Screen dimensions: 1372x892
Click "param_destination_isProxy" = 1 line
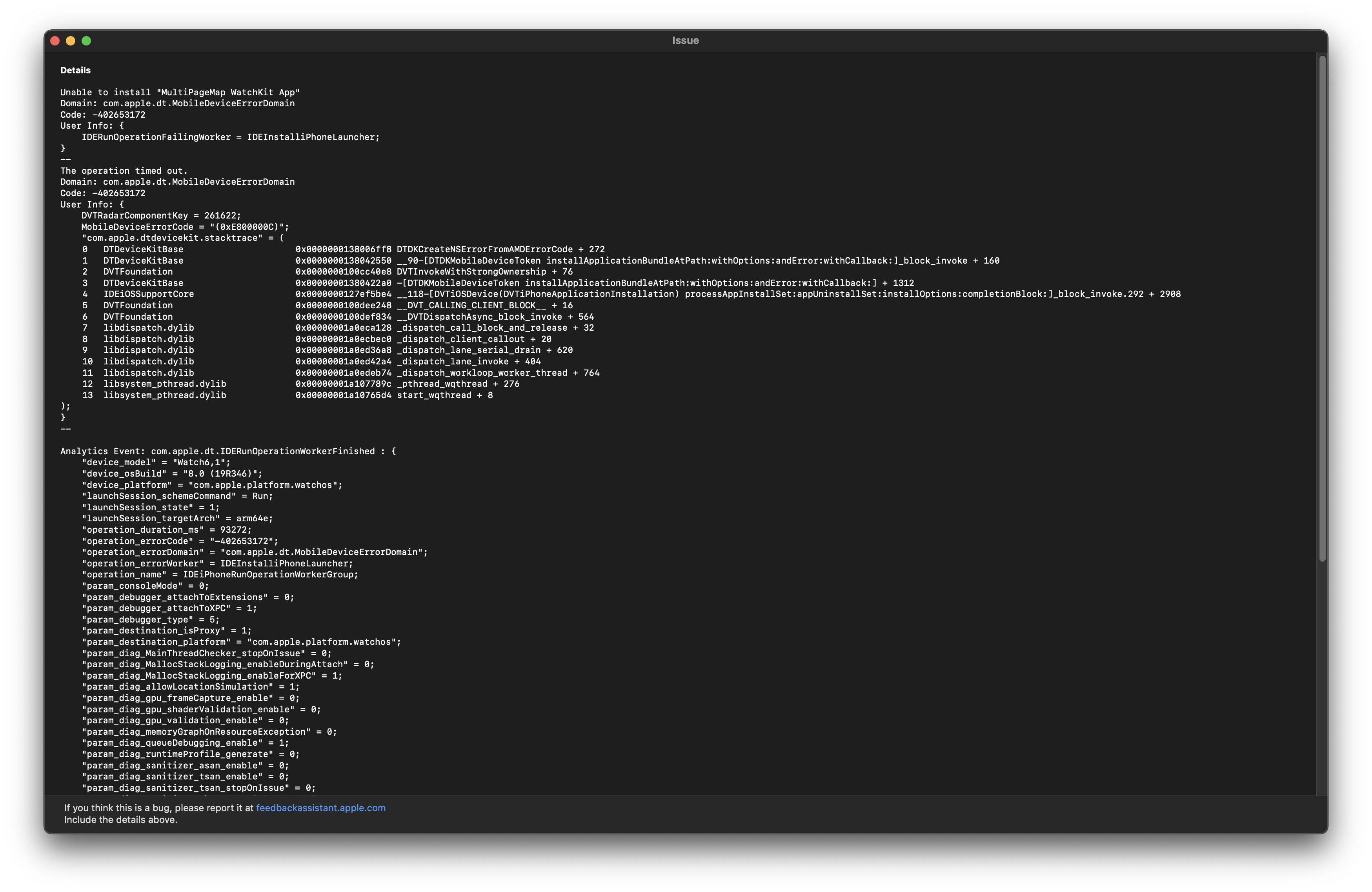tap(167, 631)
